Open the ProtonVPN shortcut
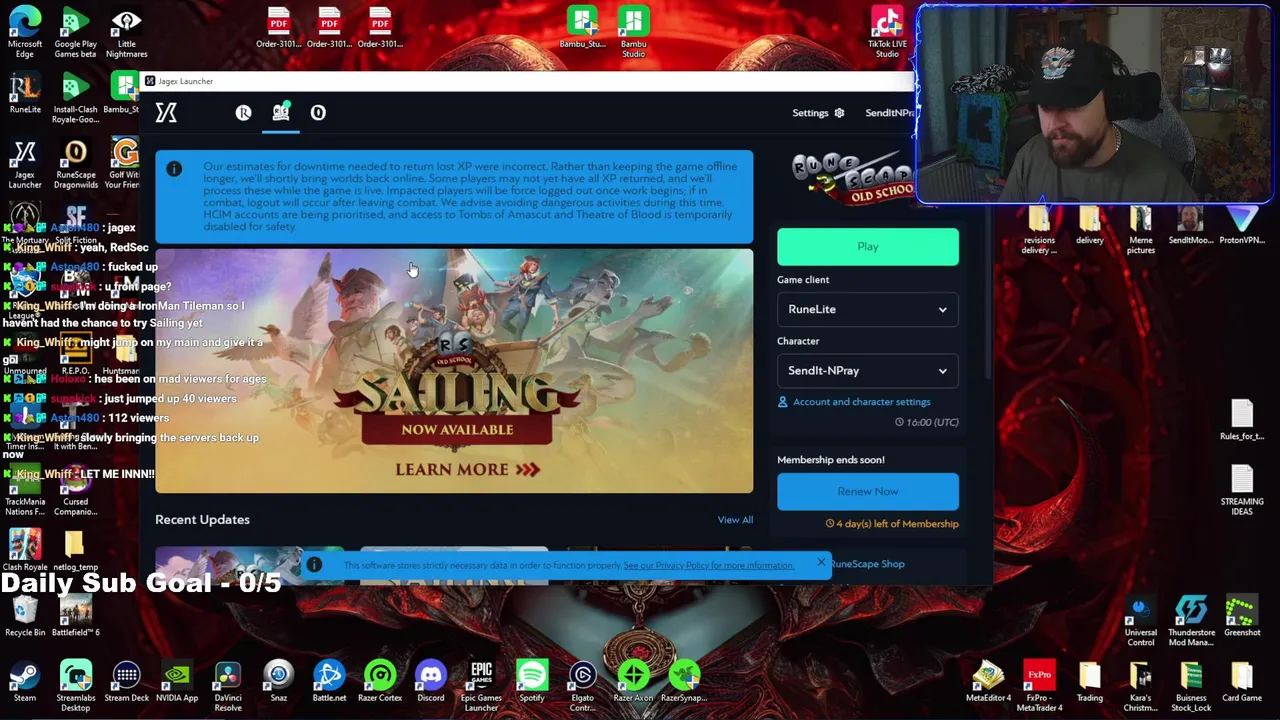The height and width of the screenshot is (720, 1280). [1241, 225]
